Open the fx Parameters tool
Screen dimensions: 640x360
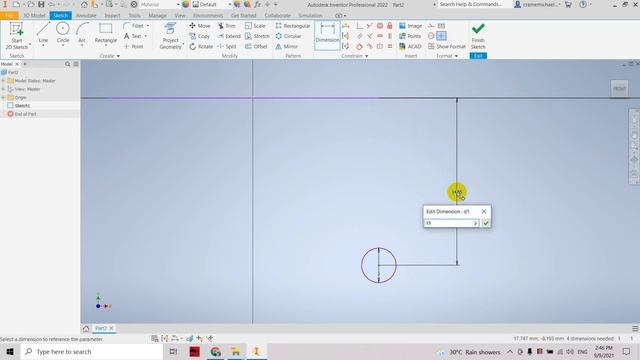click(x=258, y=4)
